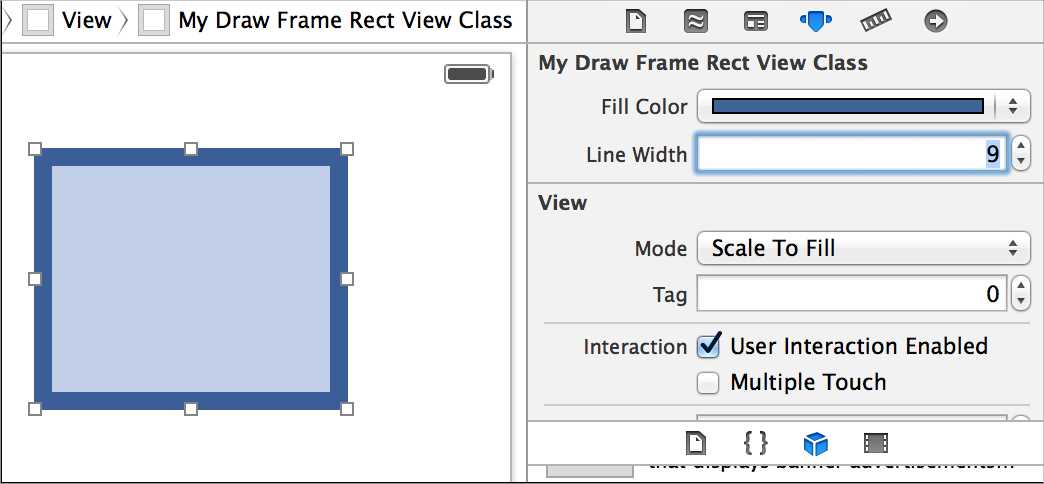Open the File inspector tab
The height and width of the screenshot is (484, 1044).
[x=637, y=21]
